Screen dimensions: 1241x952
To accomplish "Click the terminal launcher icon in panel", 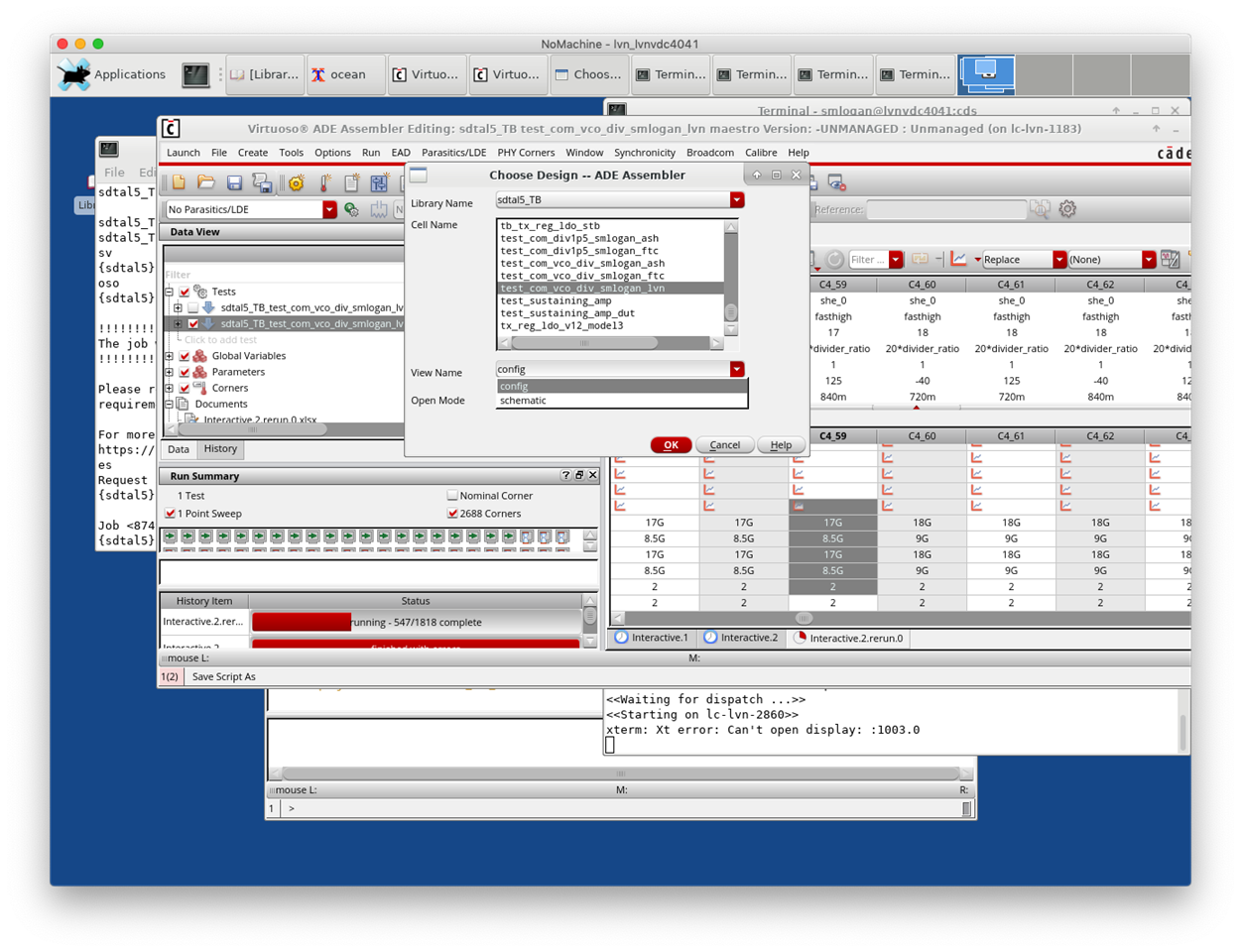I will click(x=195, y=74).
